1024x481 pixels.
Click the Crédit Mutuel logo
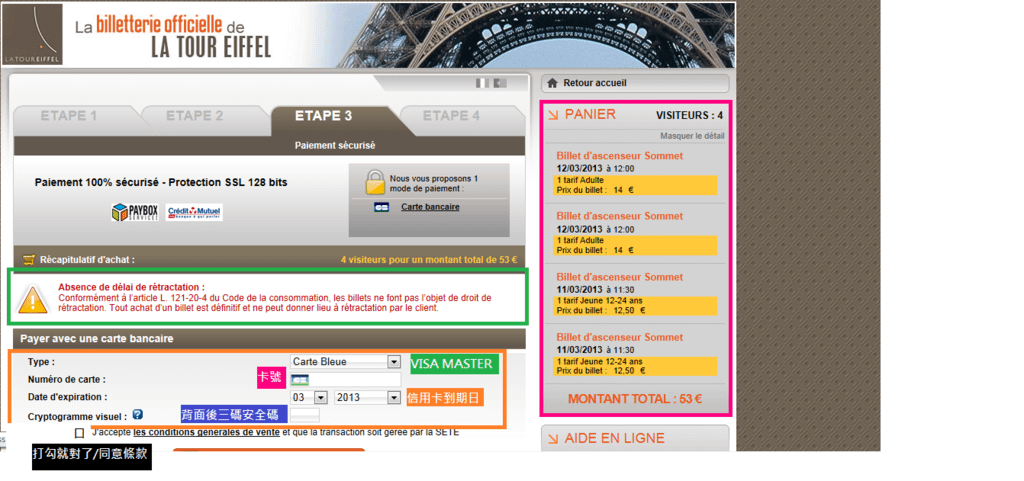[x=194, y=212]
